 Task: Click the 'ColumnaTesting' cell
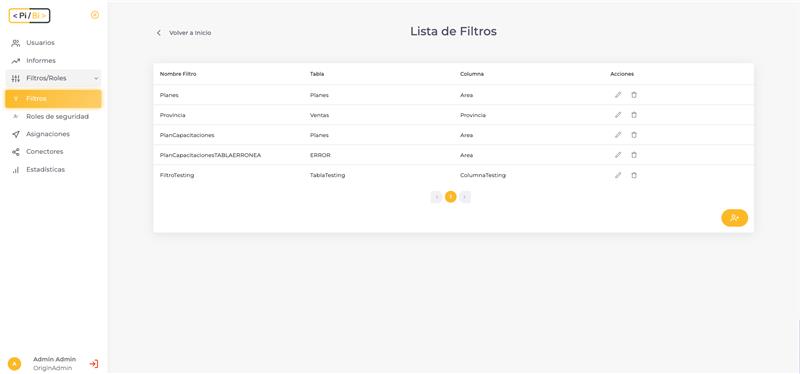(x=483, y=175)
